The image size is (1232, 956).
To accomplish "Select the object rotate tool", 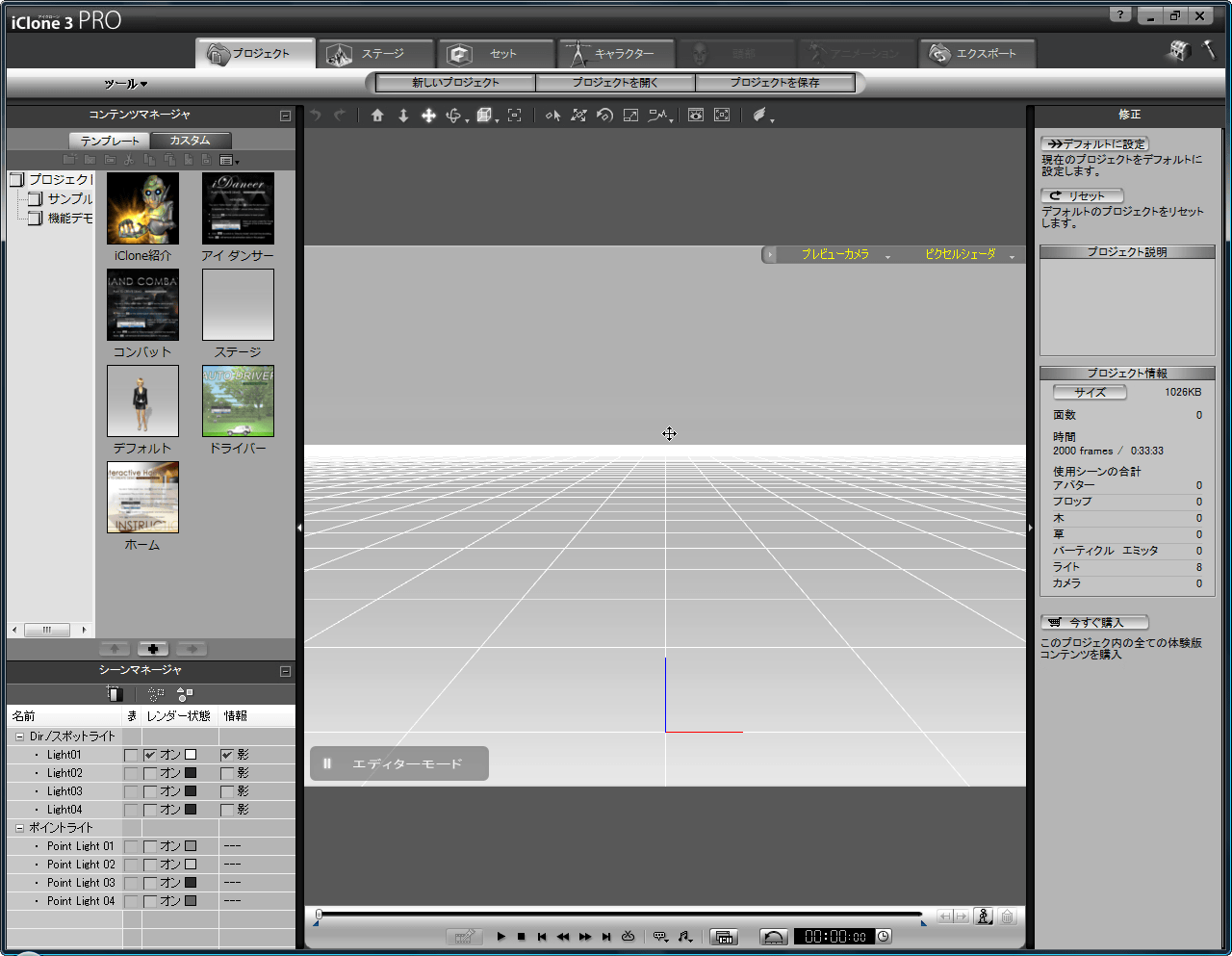I will pos(604,115).
